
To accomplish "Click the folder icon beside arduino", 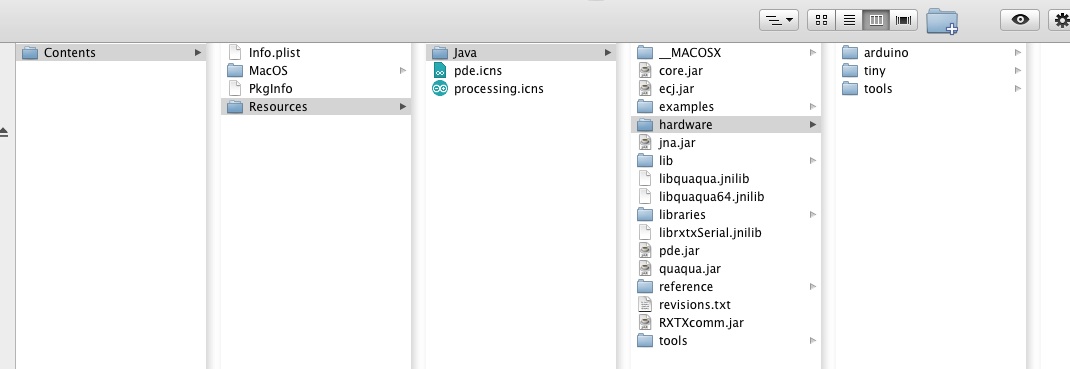I will coord(850,53).
